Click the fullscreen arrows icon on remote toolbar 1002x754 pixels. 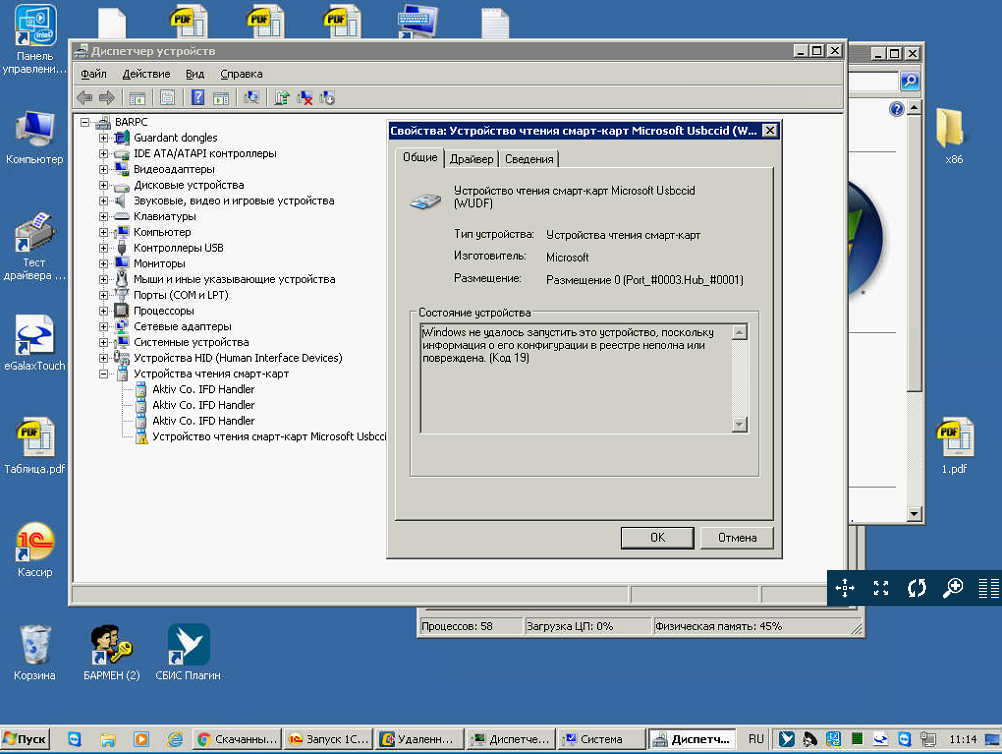point(881,588)
